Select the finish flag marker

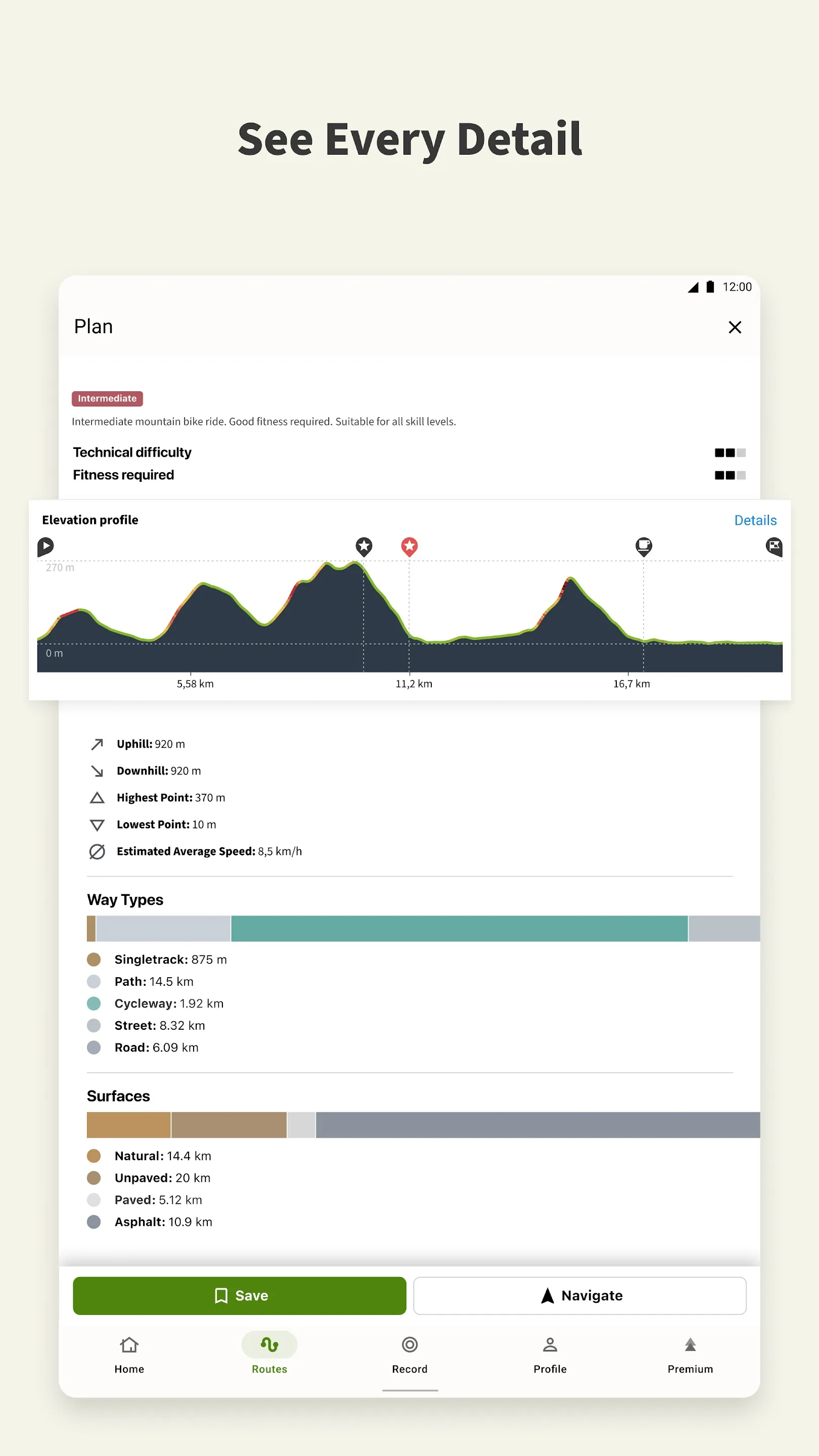click(774, 547)
